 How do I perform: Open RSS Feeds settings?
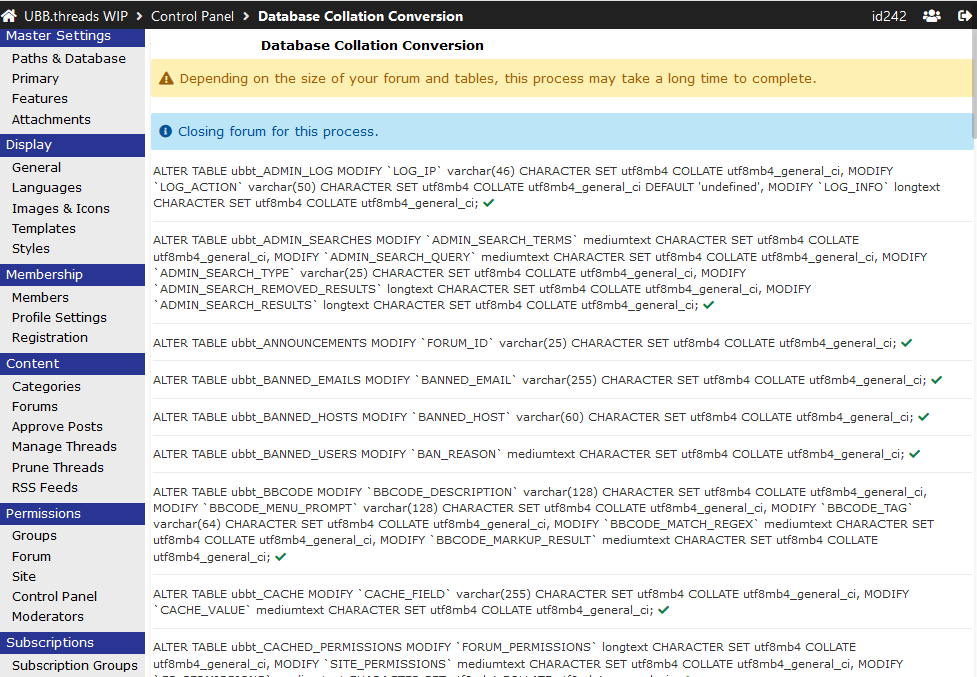point(45,487)
